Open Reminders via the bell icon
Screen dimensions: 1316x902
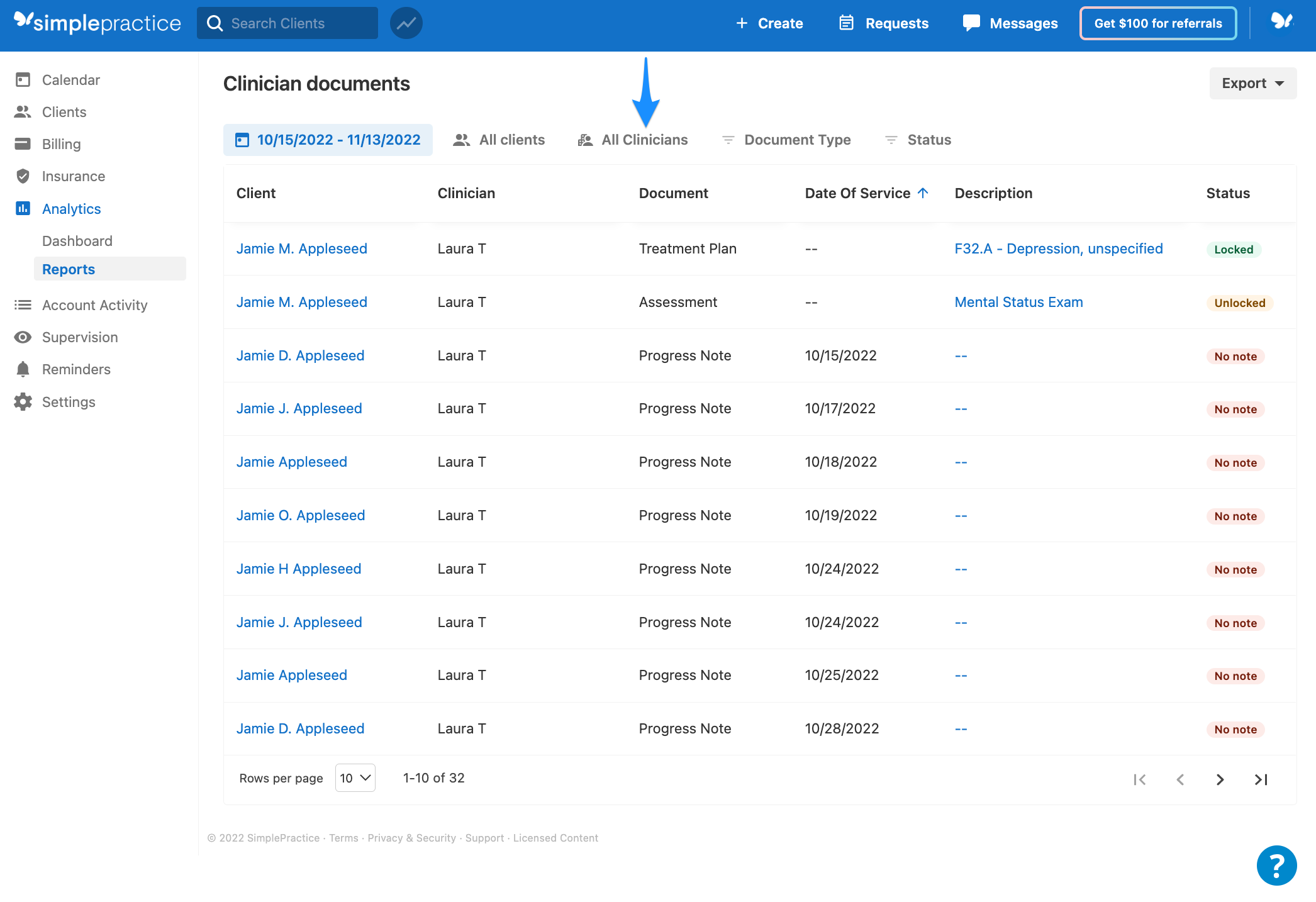click(23, 369)
